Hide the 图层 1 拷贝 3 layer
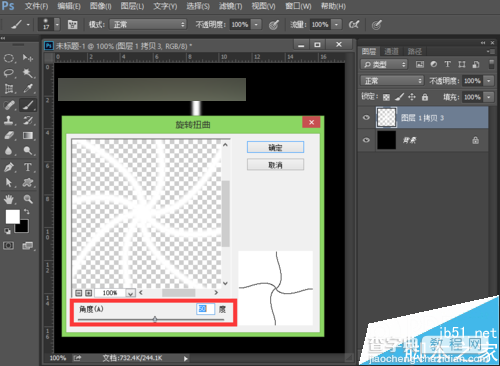The height and width of the screenshot is (366, 500). 366,118
